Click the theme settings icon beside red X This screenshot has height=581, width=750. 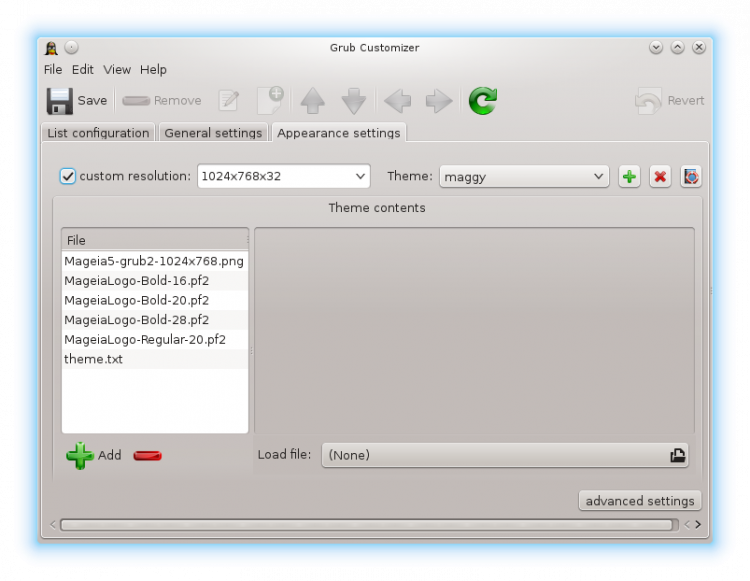(x=691, y=177)
